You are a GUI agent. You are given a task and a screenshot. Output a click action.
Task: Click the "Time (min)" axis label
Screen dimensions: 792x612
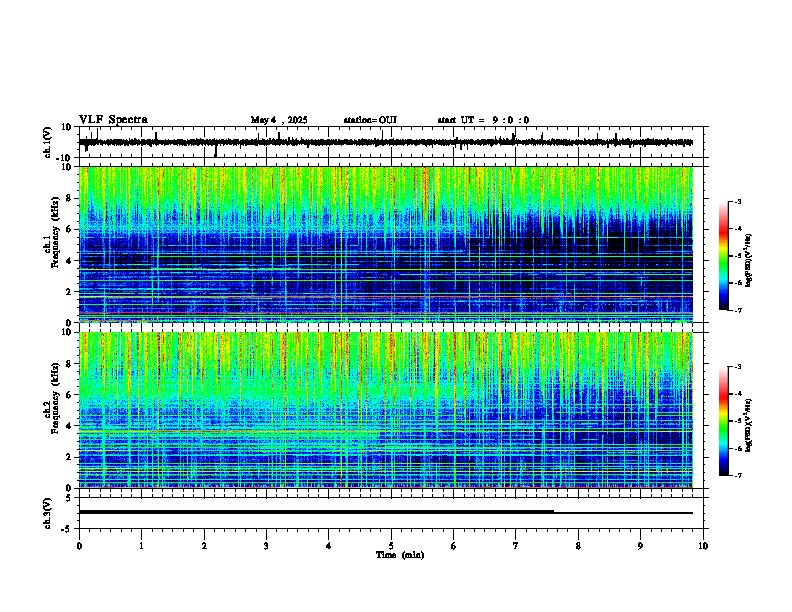tap(400, 555)
